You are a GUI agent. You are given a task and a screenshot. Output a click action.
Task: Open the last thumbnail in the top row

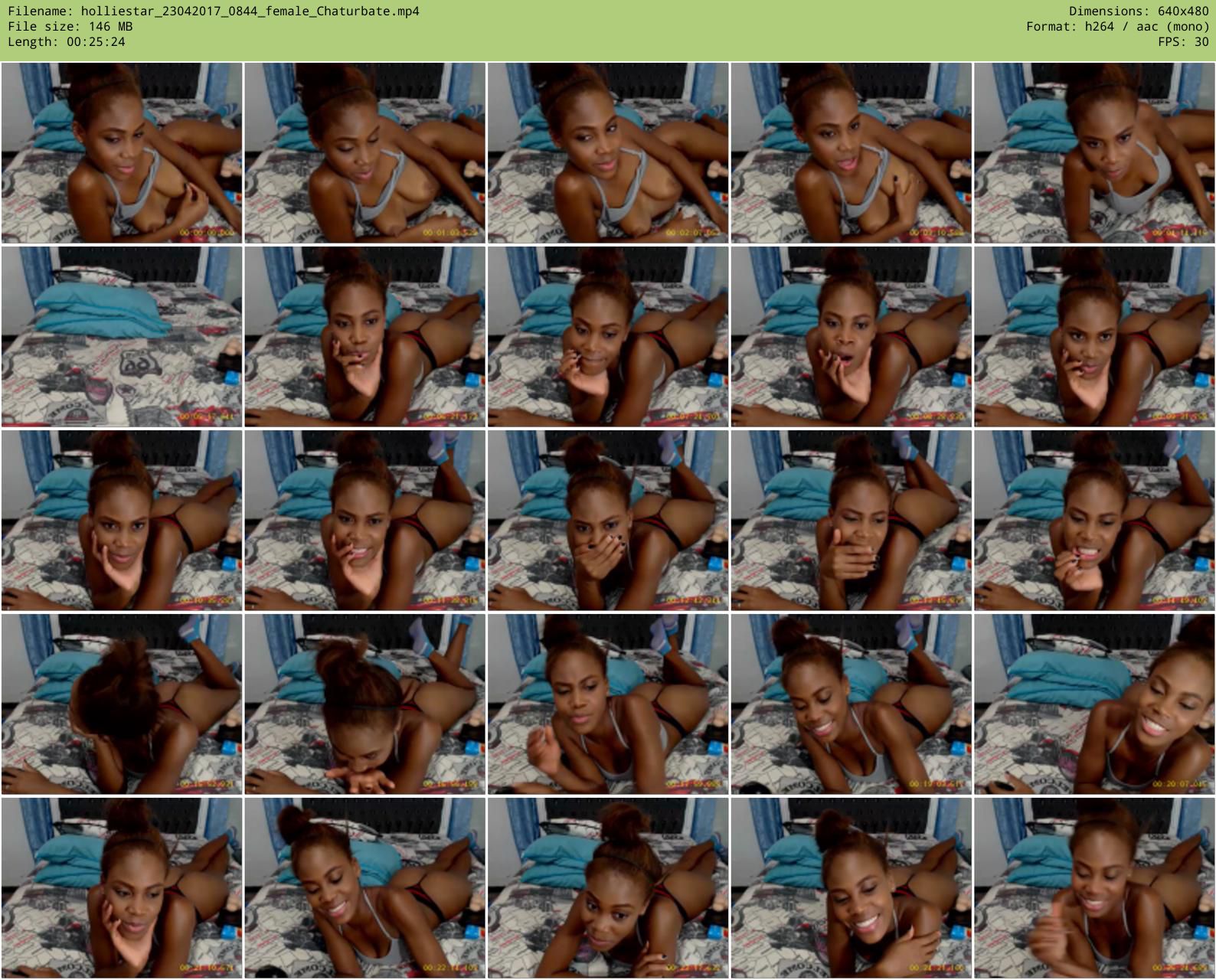(x=1094, y=152)
